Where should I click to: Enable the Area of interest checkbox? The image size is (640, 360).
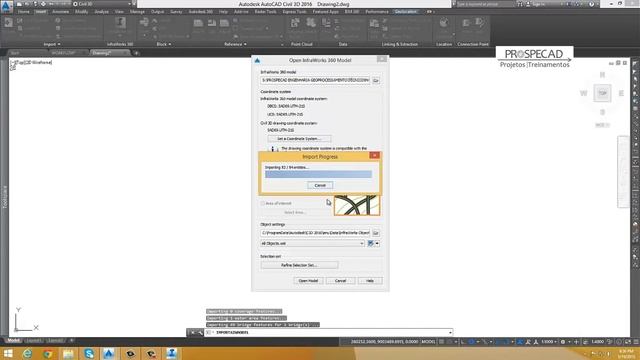[x=263, y=203]
